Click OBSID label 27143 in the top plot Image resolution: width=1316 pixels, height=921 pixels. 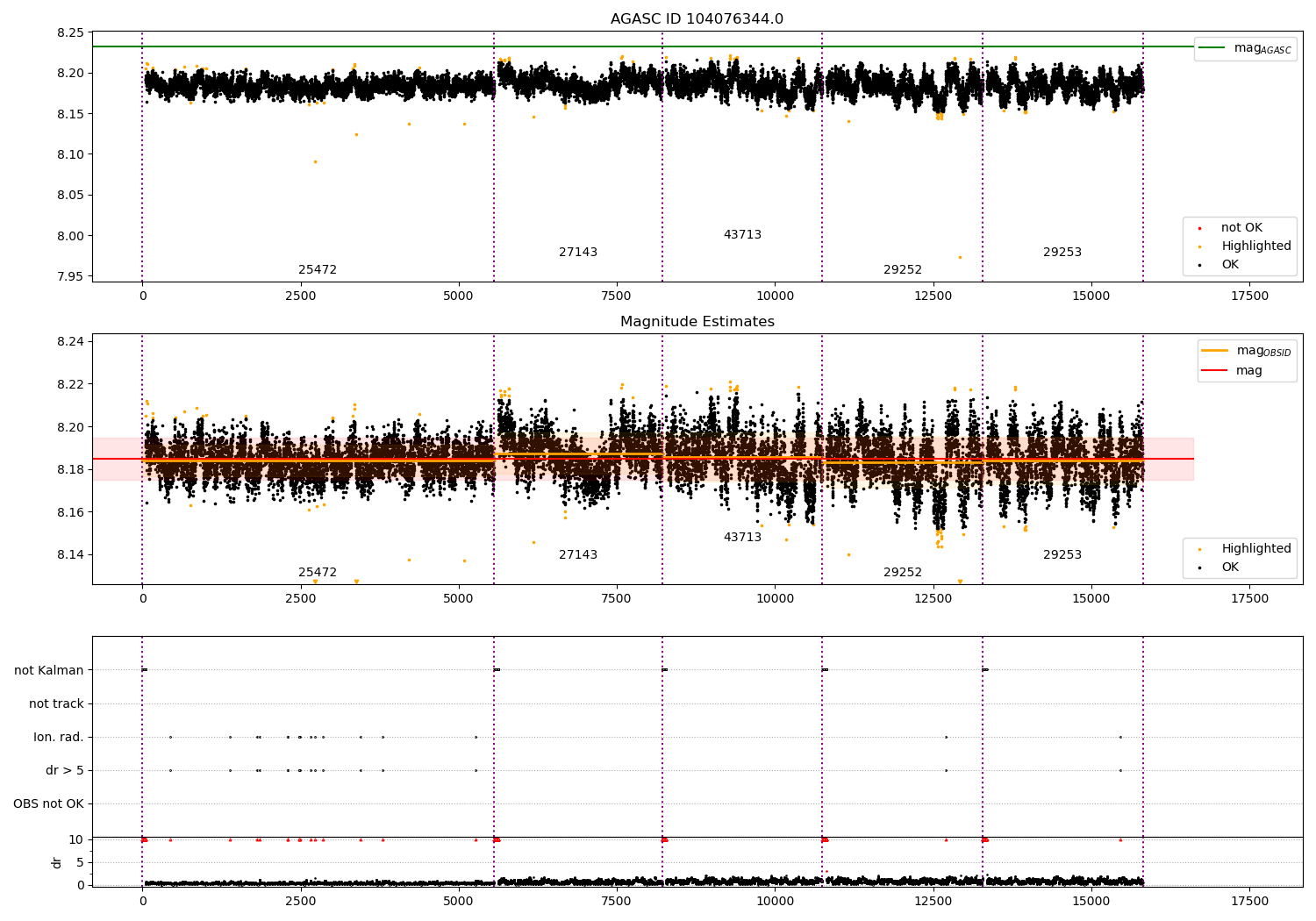[x=578, y=253]
